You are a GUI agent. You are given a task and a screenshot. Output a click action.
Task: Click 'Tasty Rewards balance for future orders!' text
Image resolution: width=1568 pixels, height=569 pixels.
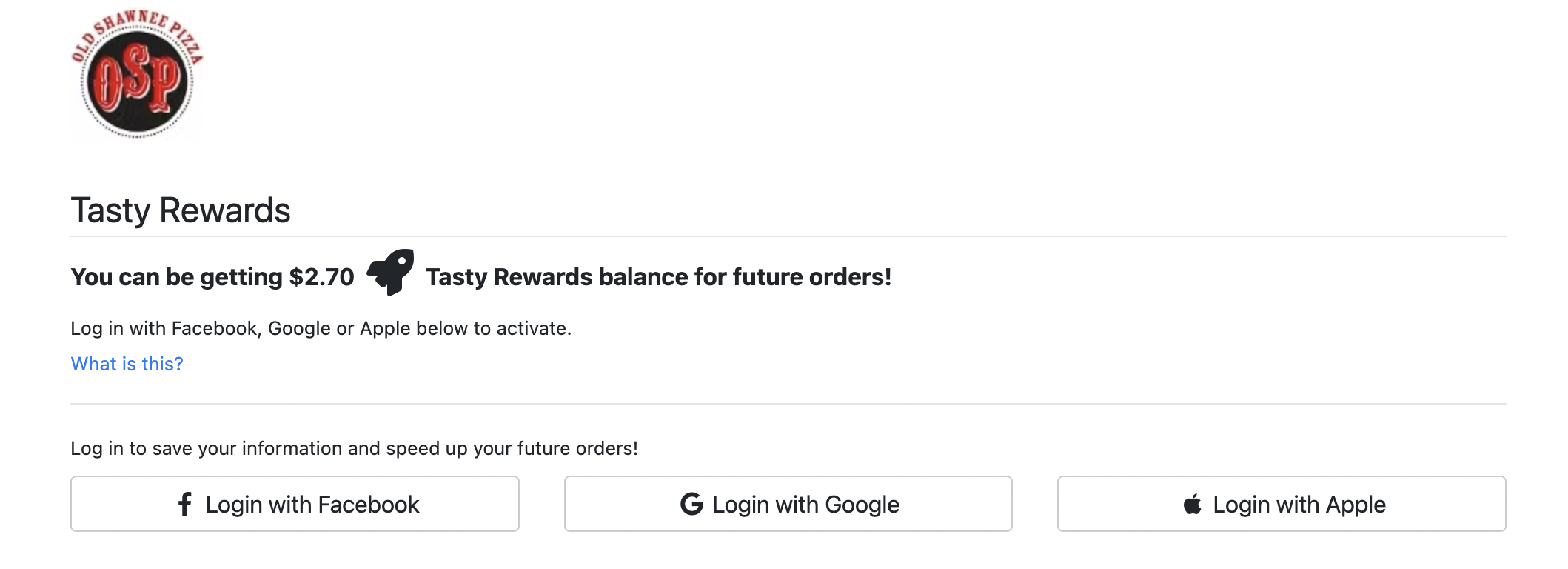[x=659, y=277]
